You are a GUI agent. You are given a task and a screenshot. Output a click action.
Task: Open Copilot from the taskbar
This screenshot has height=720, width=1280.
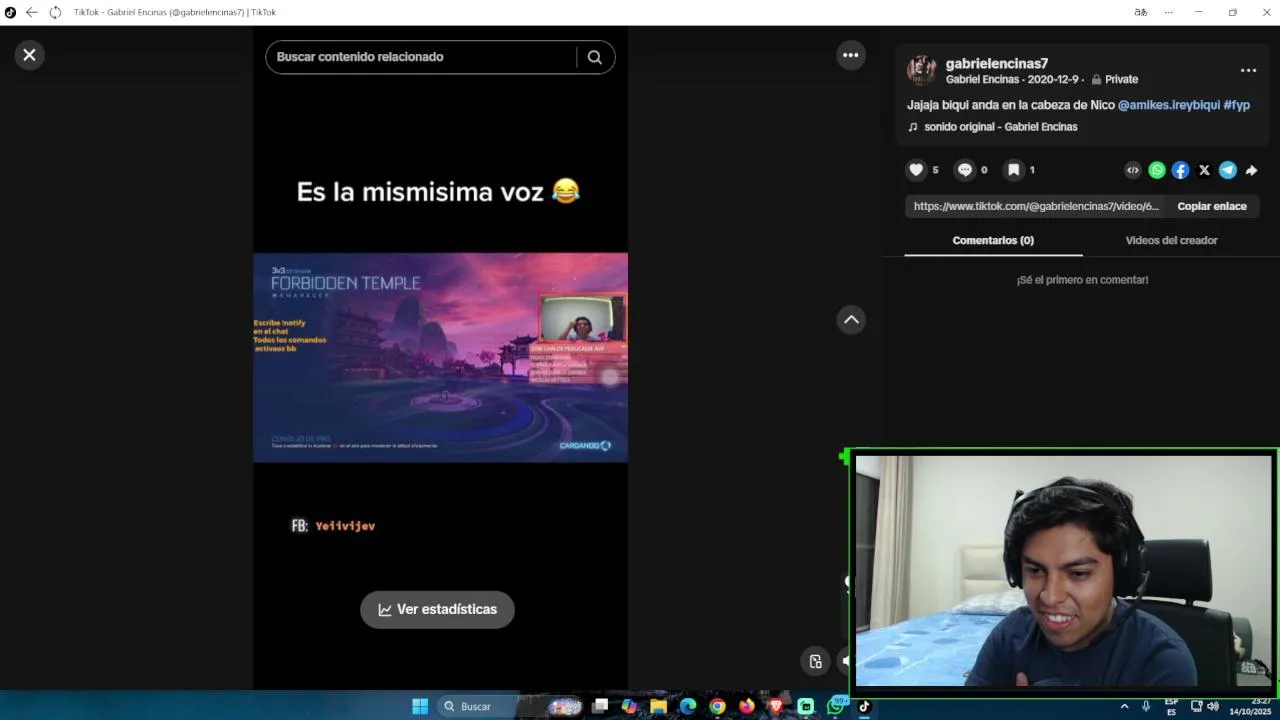click(629, 706)
